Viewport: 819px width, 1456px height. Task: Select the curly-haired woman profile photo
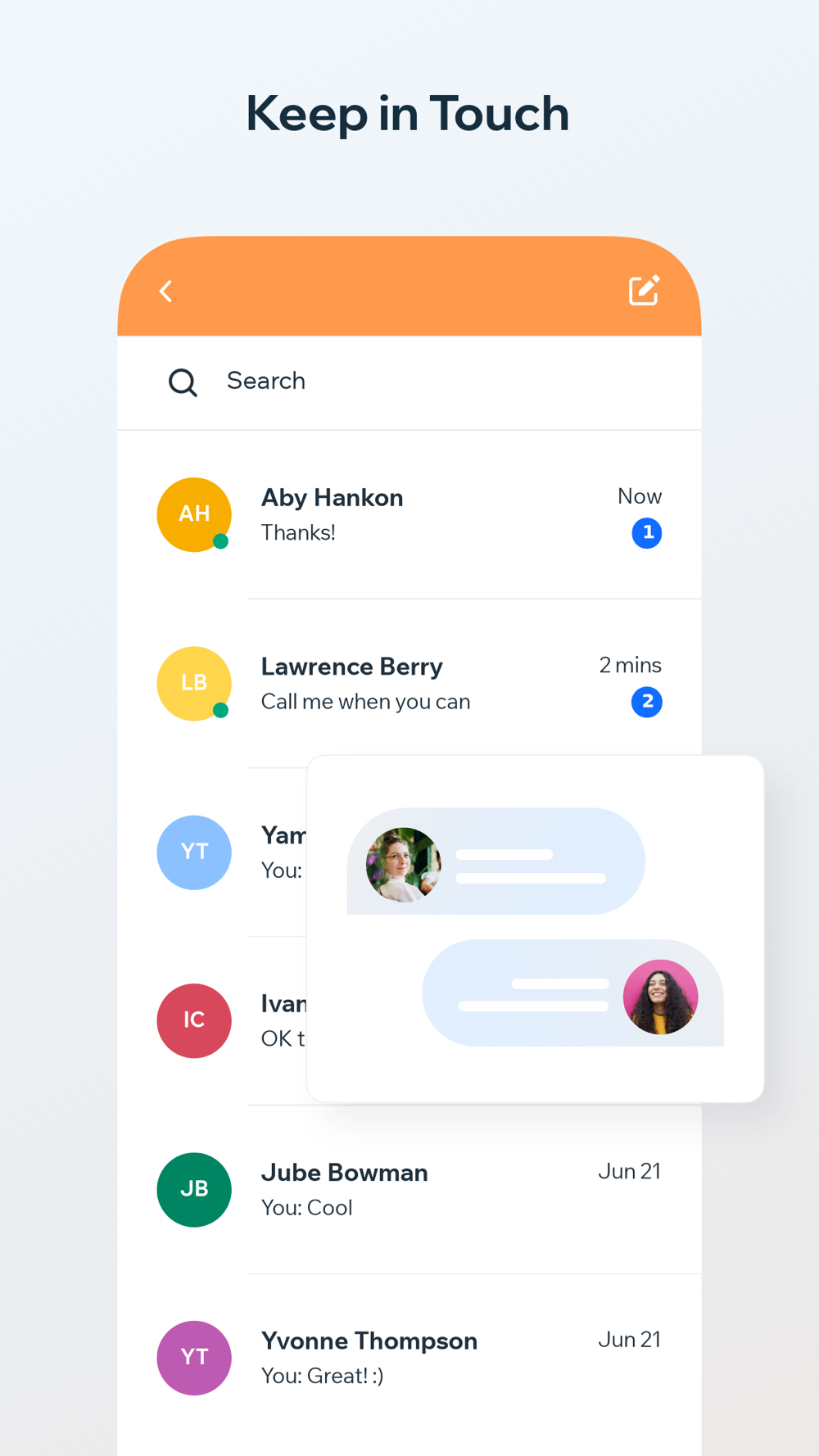click(x=660, y=997)
